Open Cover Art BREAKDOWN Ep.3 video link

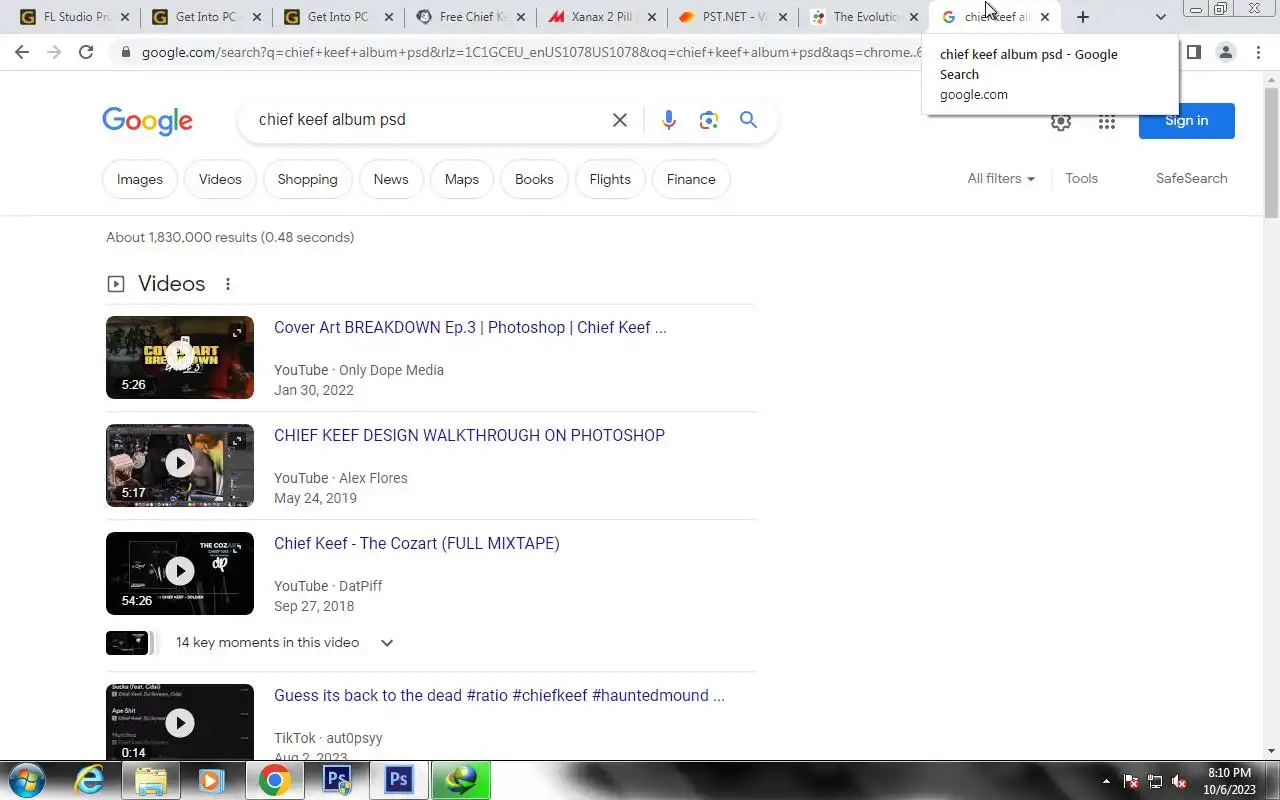[470, 327]
